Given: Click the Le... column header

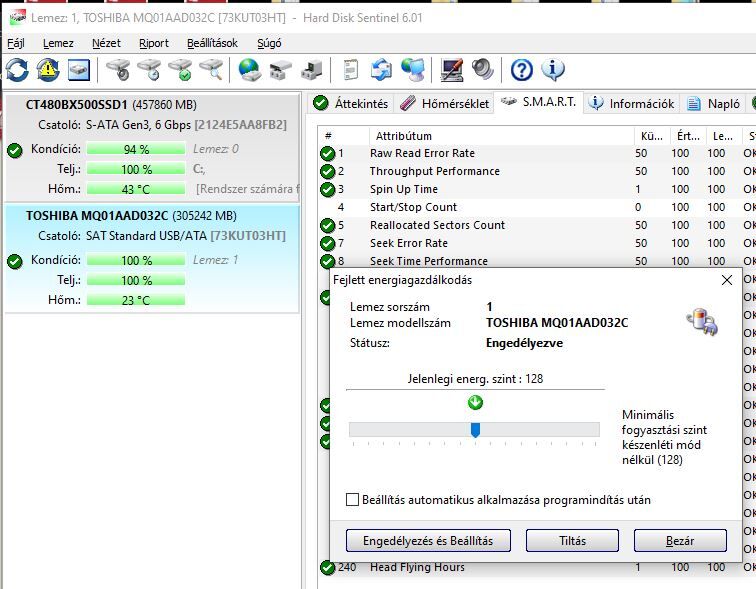Looking at the screenshot, I should (723, 136).
